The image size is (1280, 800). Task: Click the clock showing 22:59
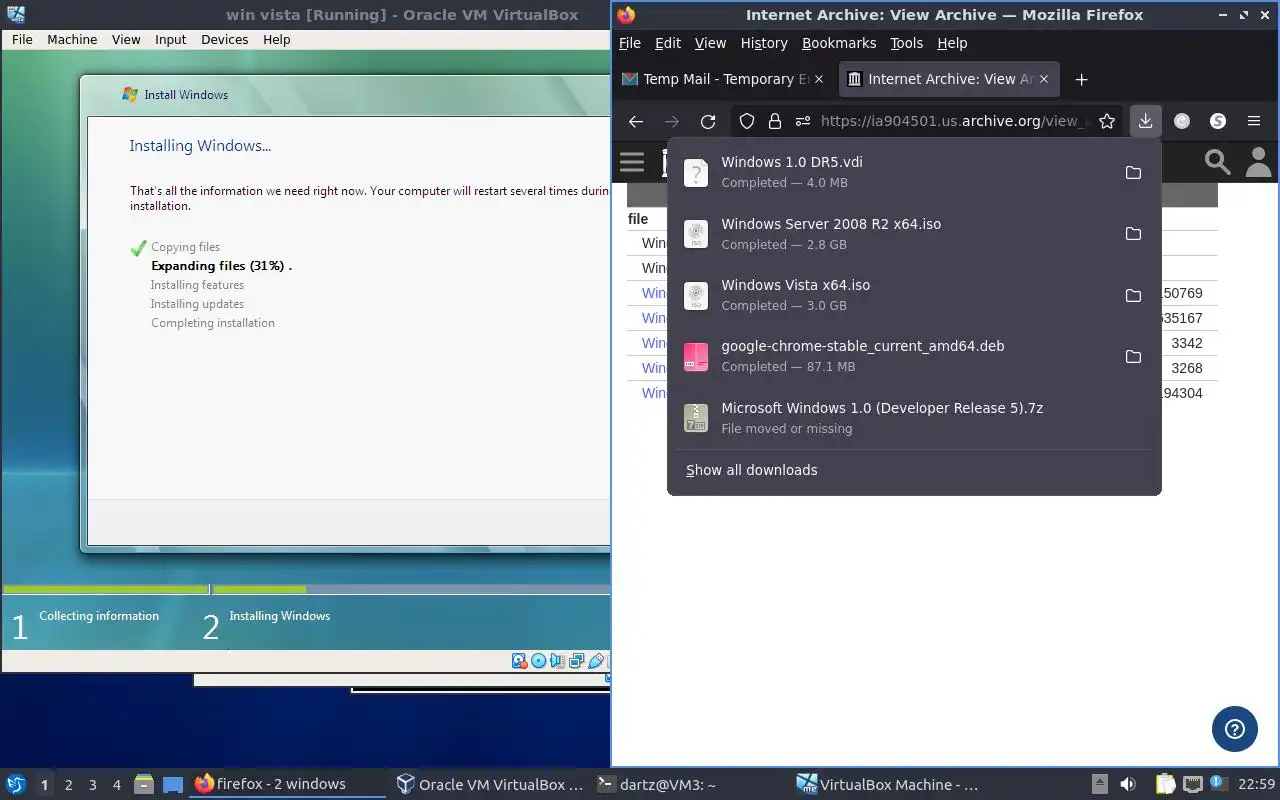[x=1256, y=784]
